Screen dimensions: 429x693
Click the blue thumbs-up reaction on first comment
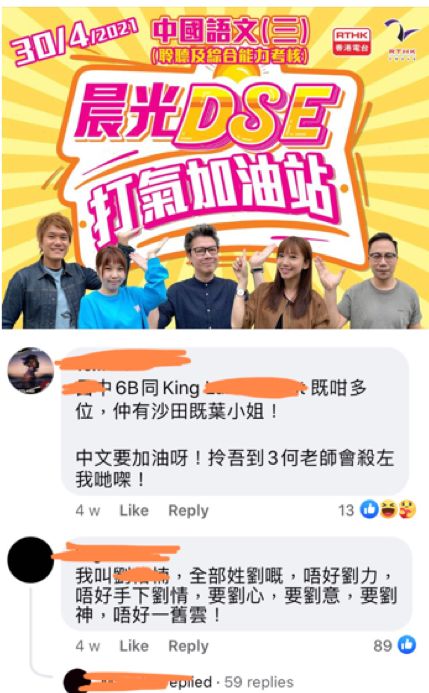(x=369, y=510)
